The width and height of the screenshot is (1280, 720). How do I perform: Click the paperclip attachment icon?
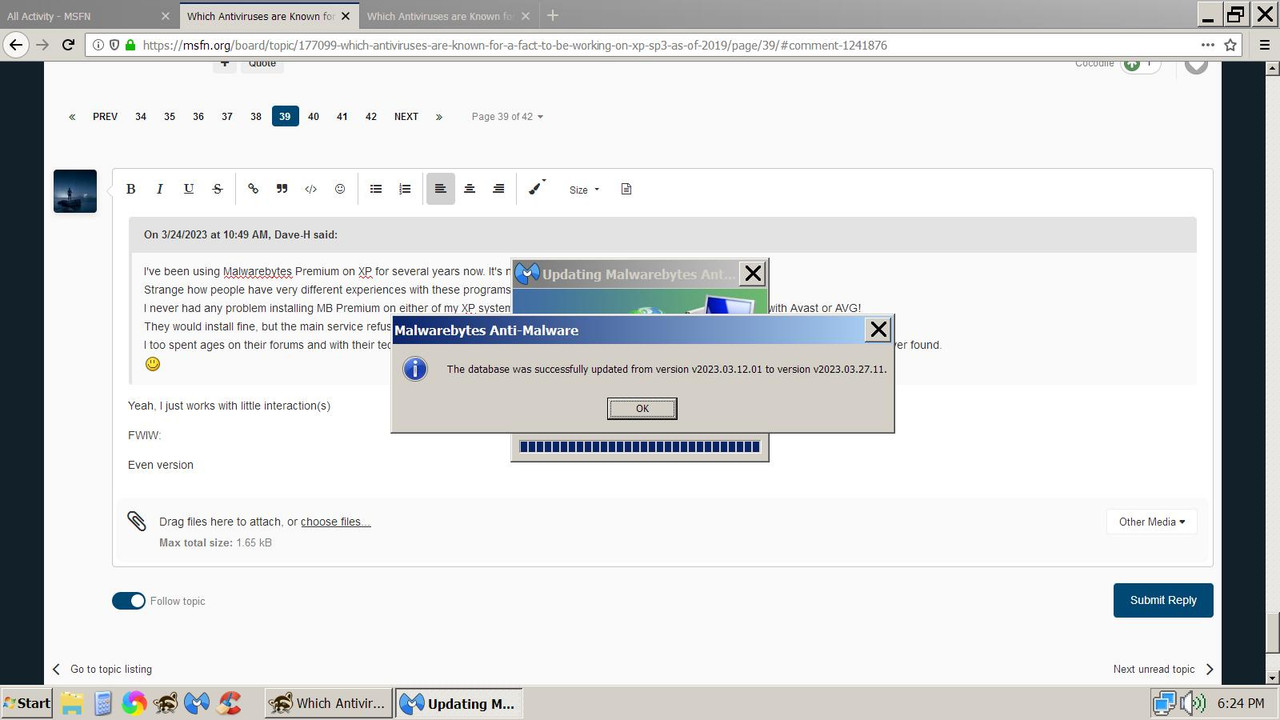tap(136, 521)
